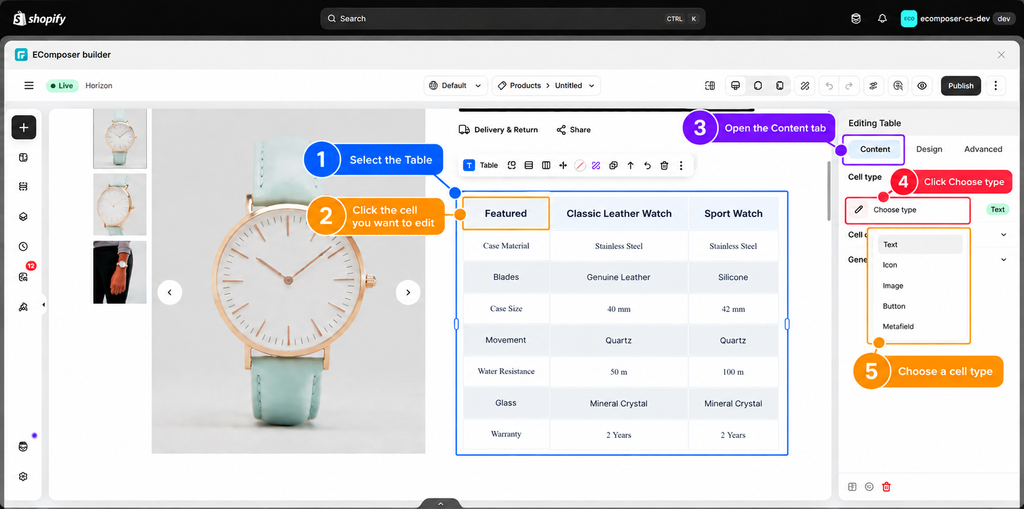The width and height of the screenshot is (1024, 509).
Task: Click the Water Resistance table cell
Action: tap(505, 371)
